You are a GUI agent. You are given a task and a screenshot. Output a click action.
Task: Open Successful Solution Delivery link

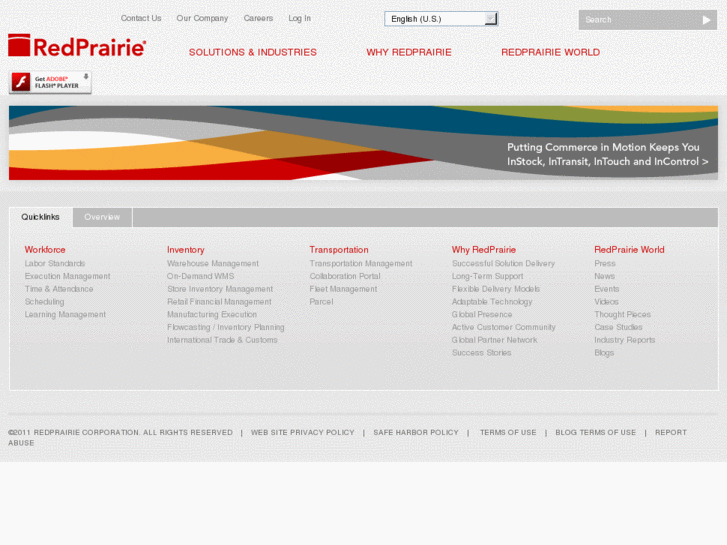pos(503,263)
